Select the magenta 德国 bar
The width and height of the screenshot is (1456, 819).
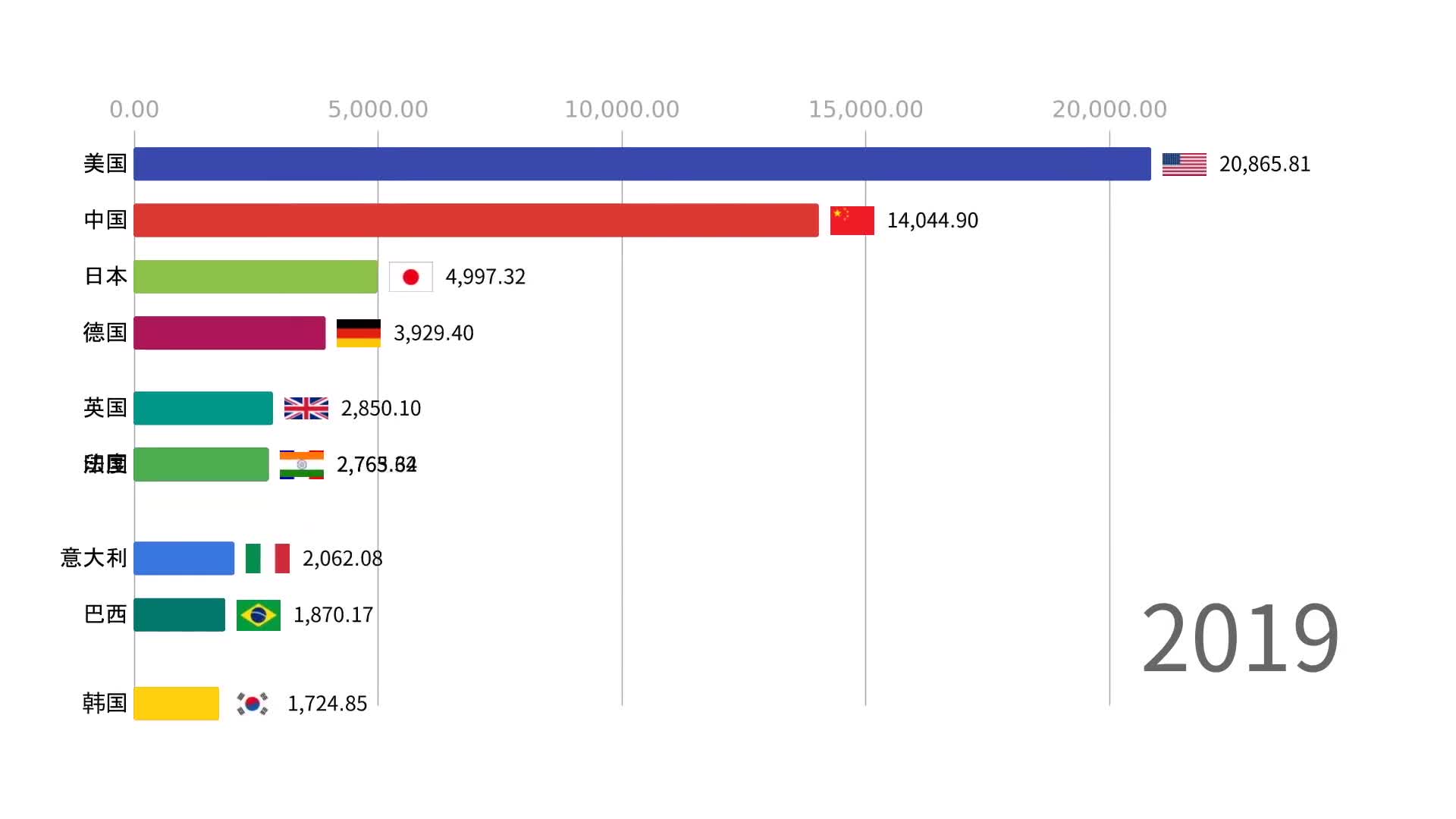coord(230,333)
